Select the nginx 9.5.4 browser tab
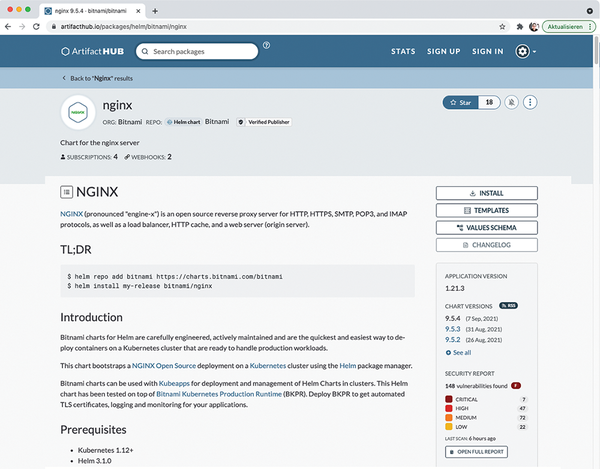The image size is (600, 469). pyautogui.click(x=92, y=11)
